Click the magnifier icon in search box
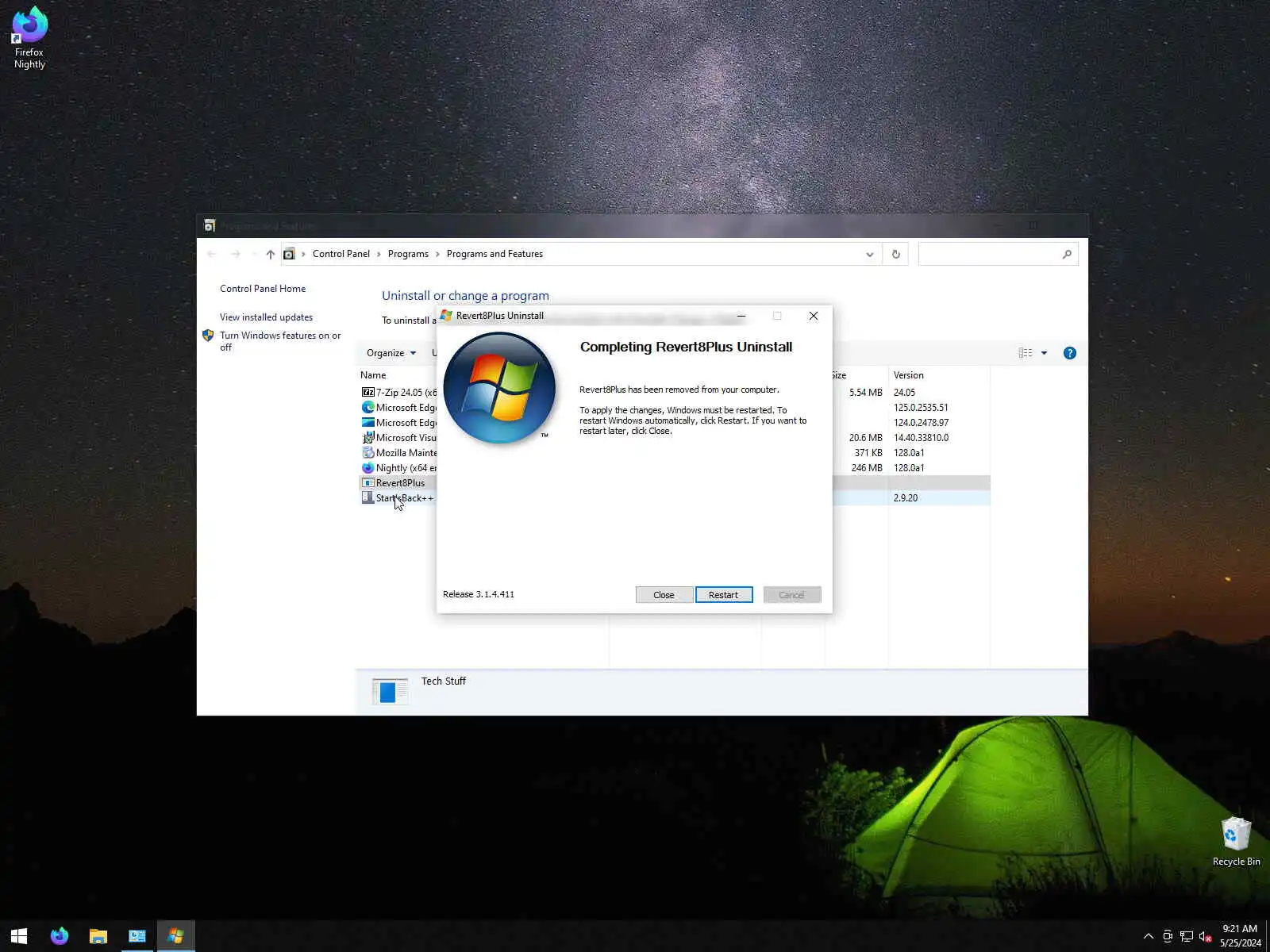 (x=1067, y=254)
